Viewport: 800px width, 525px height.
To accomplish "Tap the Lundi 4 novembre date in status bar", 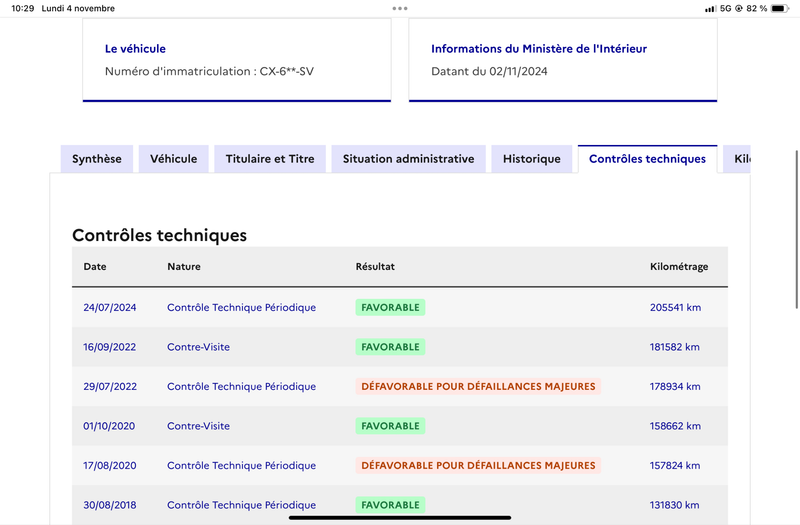I will [x=78, y=8].
